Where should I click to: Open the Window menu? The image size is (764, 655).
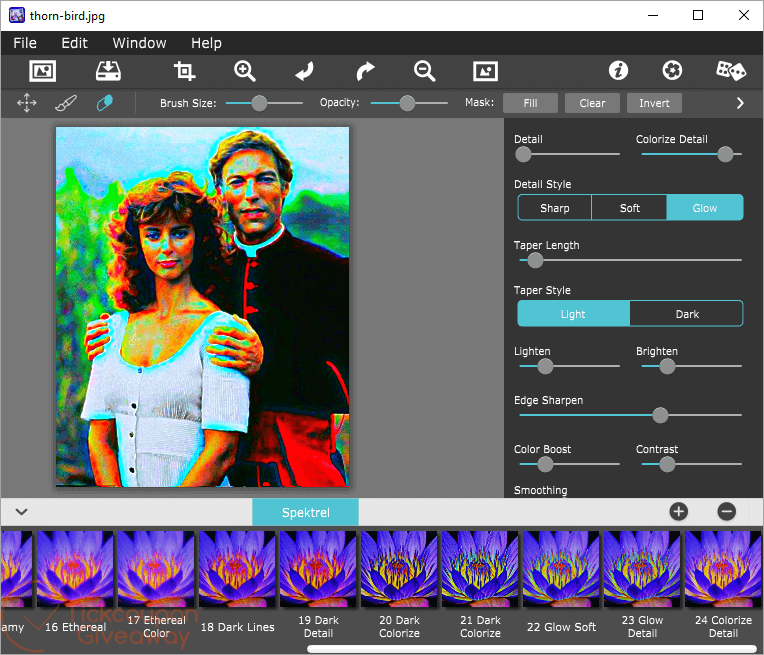pos(139,43)
